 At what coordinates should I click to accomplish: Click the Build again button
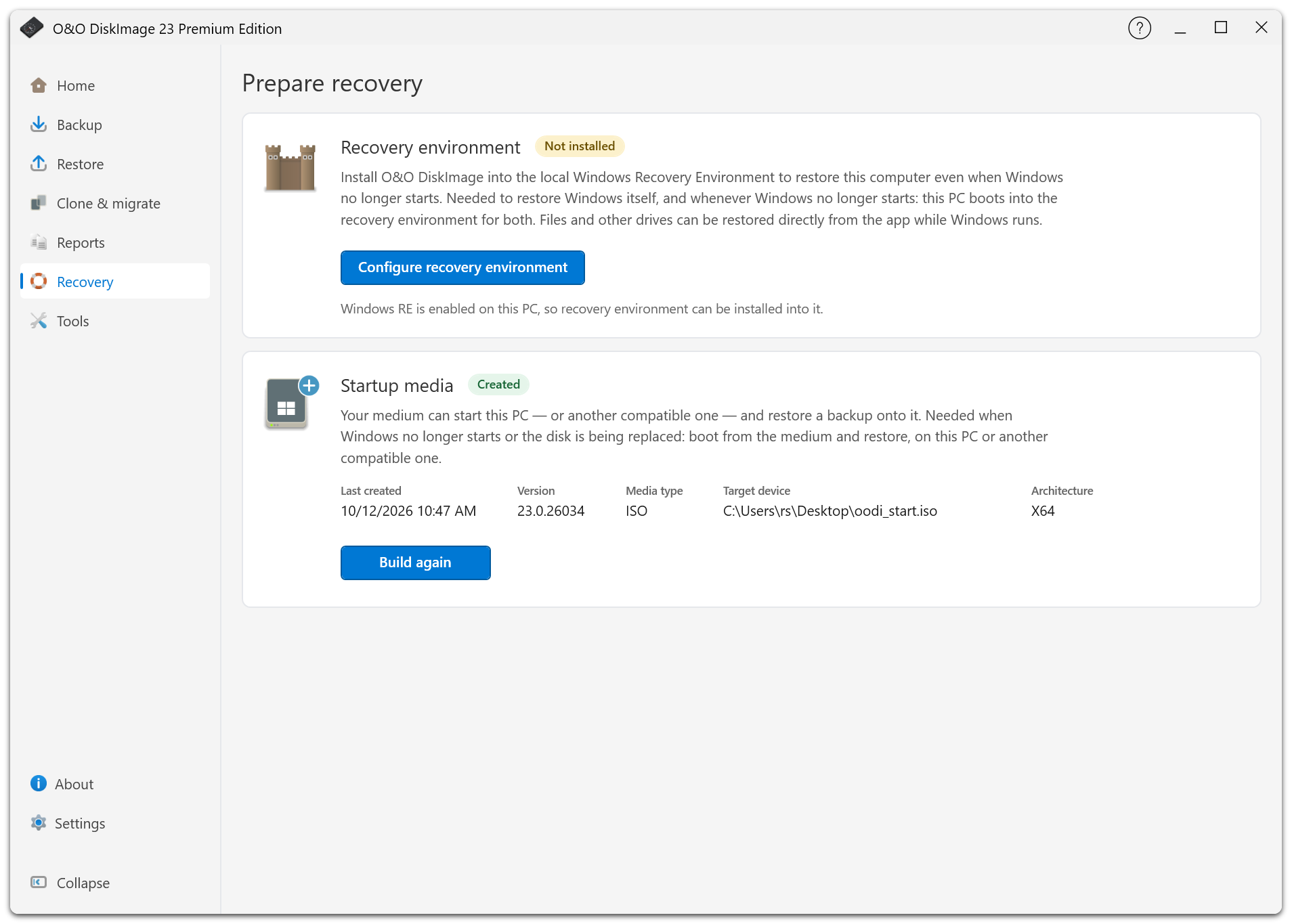click(x=415, y=563)
